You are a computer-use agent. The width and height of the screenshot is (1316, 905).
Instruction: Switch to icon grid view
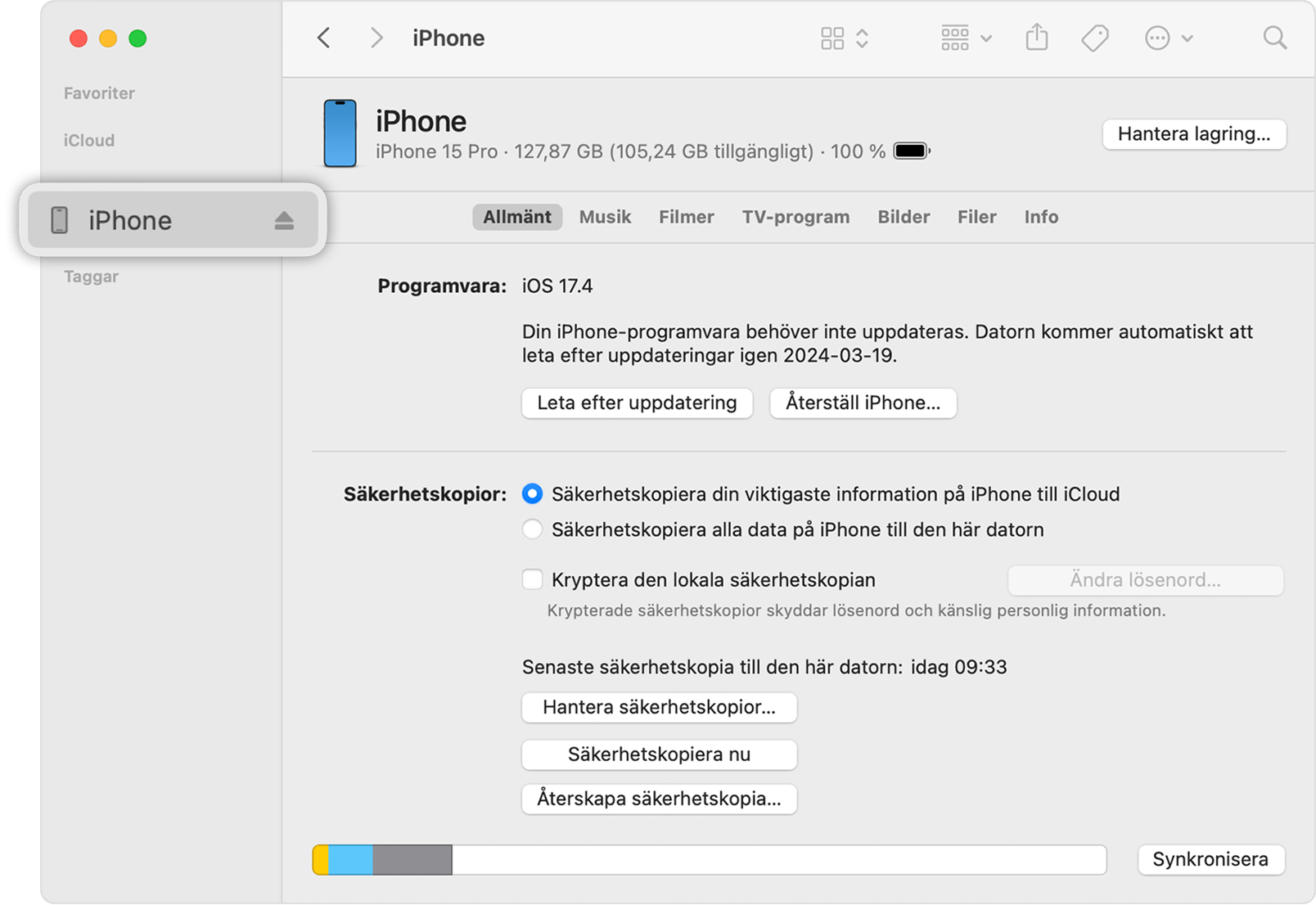pyautogui.click(x=832, y=38)
